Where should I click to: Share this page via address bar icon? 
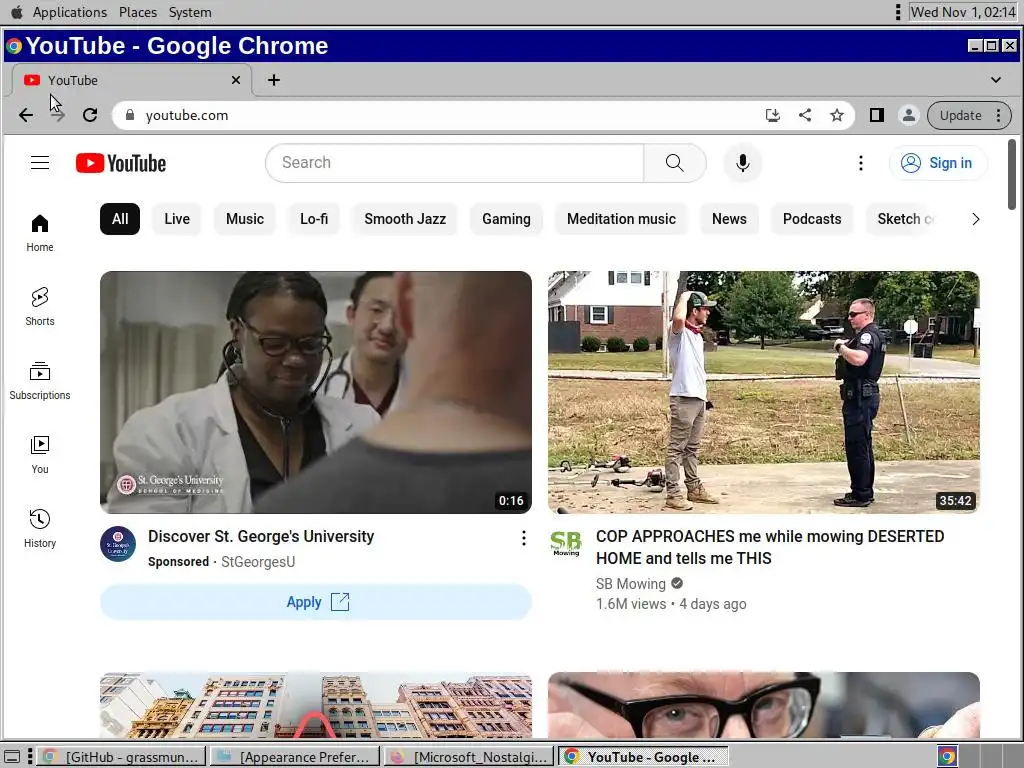805,116
